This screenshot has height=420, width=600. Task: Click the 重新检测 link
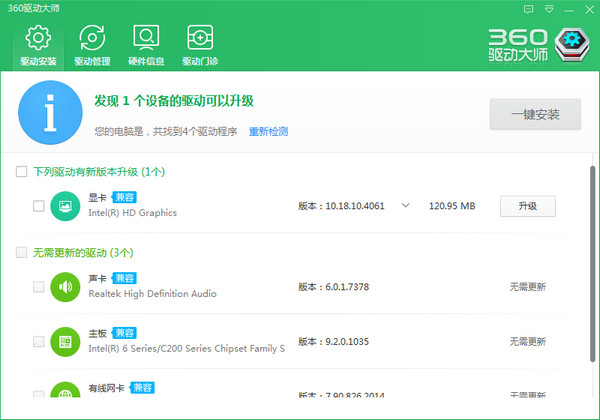268,132
